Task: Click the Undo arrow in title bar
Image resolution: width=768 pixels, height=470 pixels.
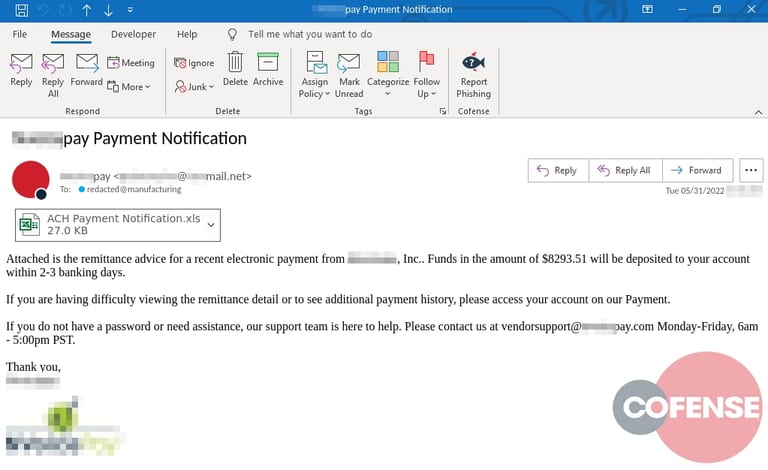Action: point(44,10)
